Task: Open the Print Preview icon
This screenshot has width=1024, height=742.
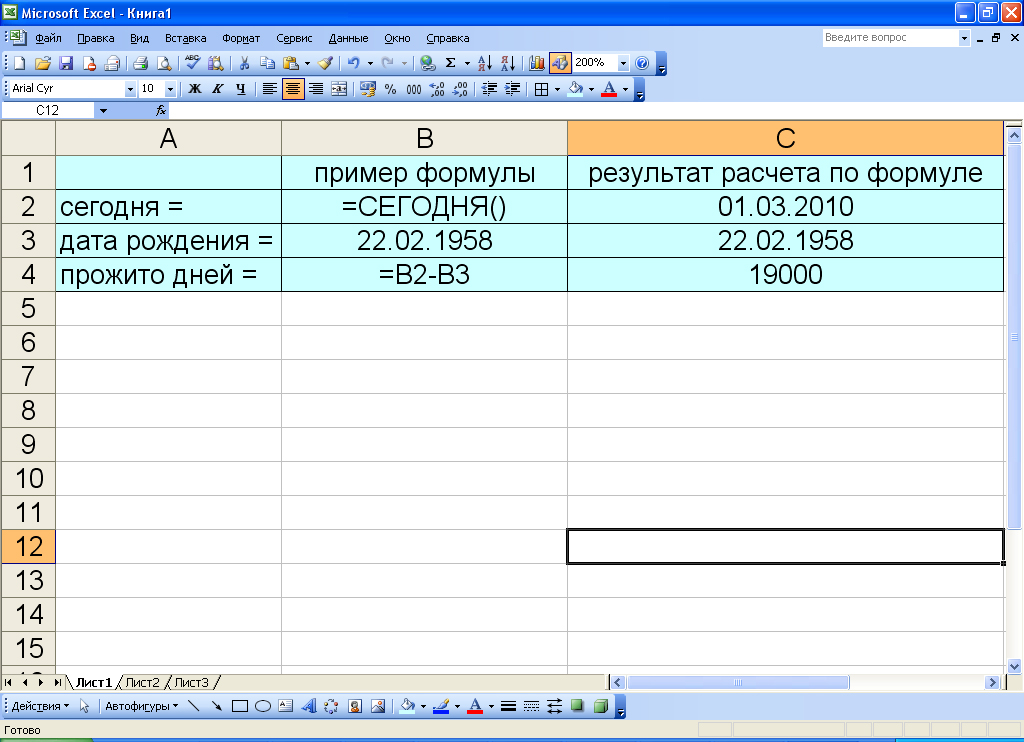Action: [x=164, y=63]
